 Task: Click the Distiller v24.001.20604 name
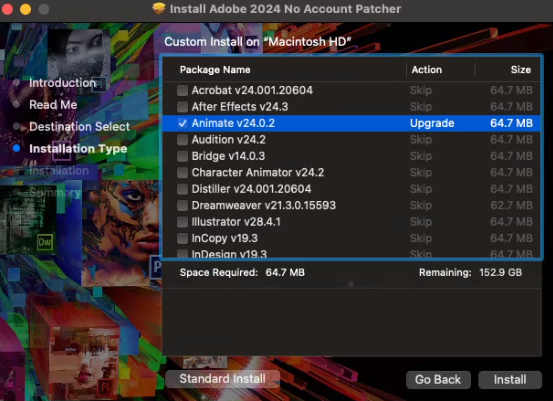click(251, 189)
